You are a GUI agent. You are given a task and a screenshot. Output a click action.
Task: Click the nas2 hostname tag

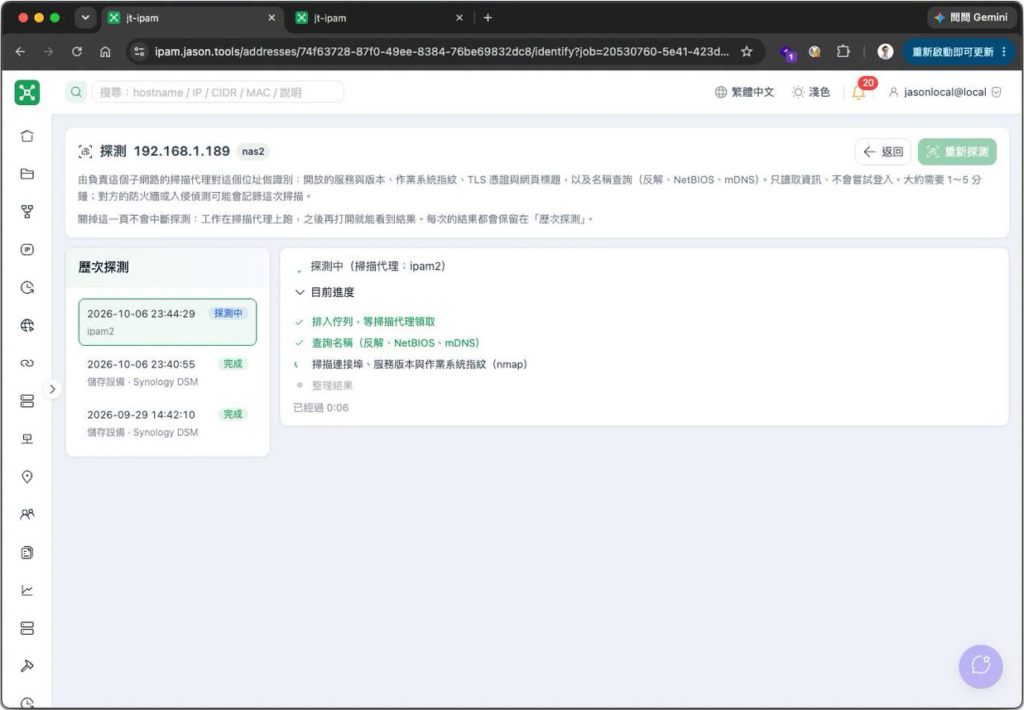pyautogui.click(x=253, y=152)
